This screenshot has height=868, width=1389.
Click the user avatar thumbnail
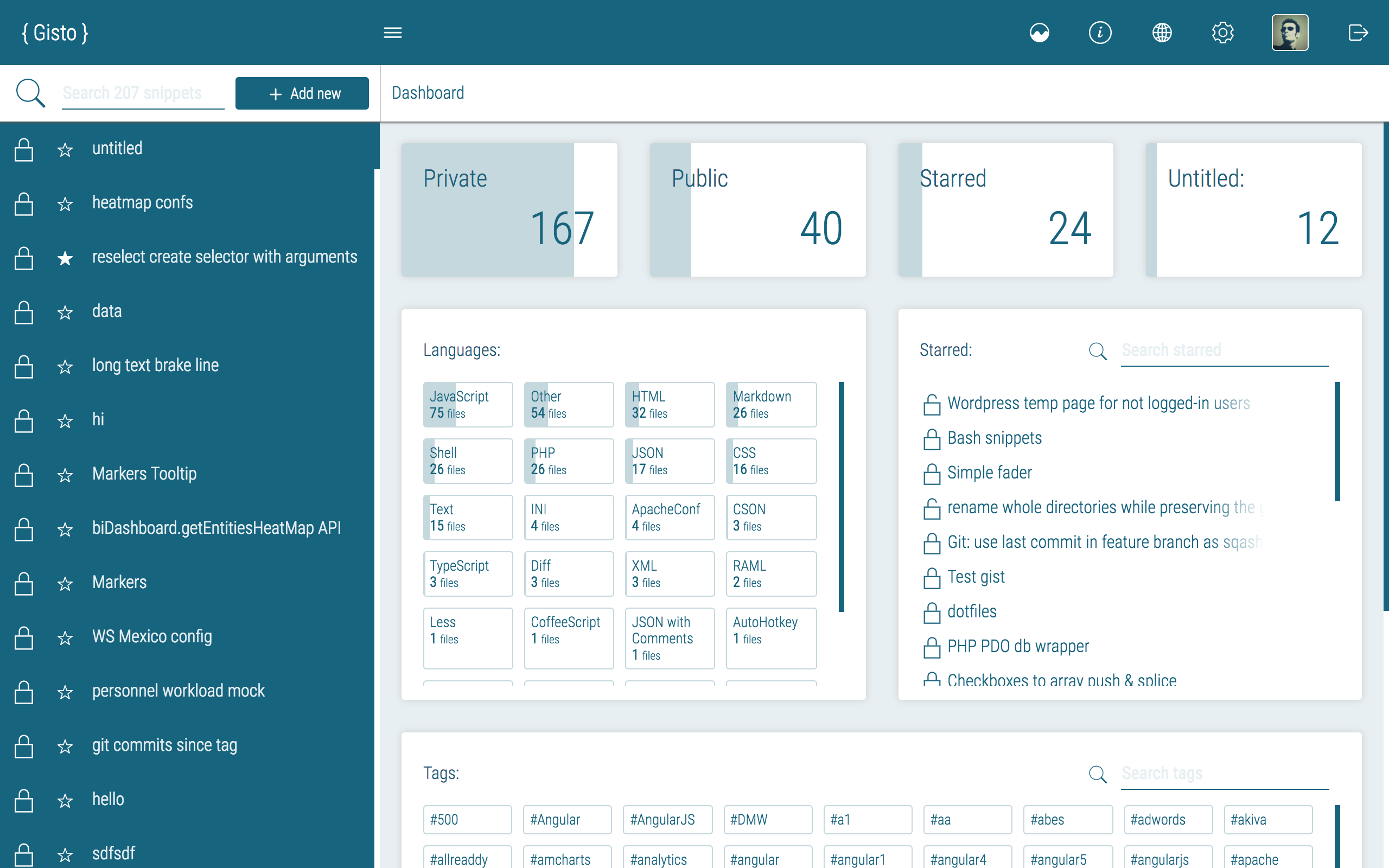1289,33
